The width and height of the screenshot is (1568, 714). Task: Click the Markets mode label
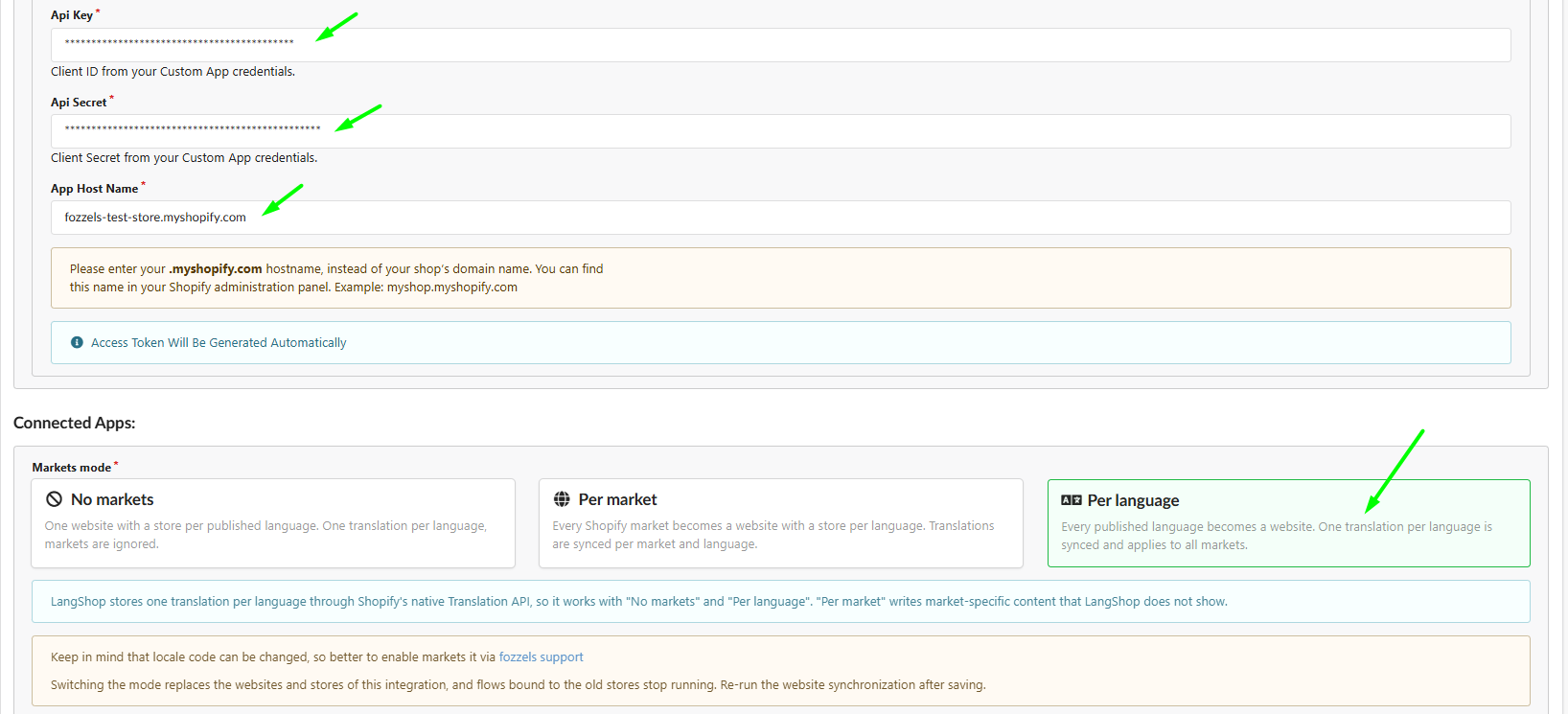72,468
